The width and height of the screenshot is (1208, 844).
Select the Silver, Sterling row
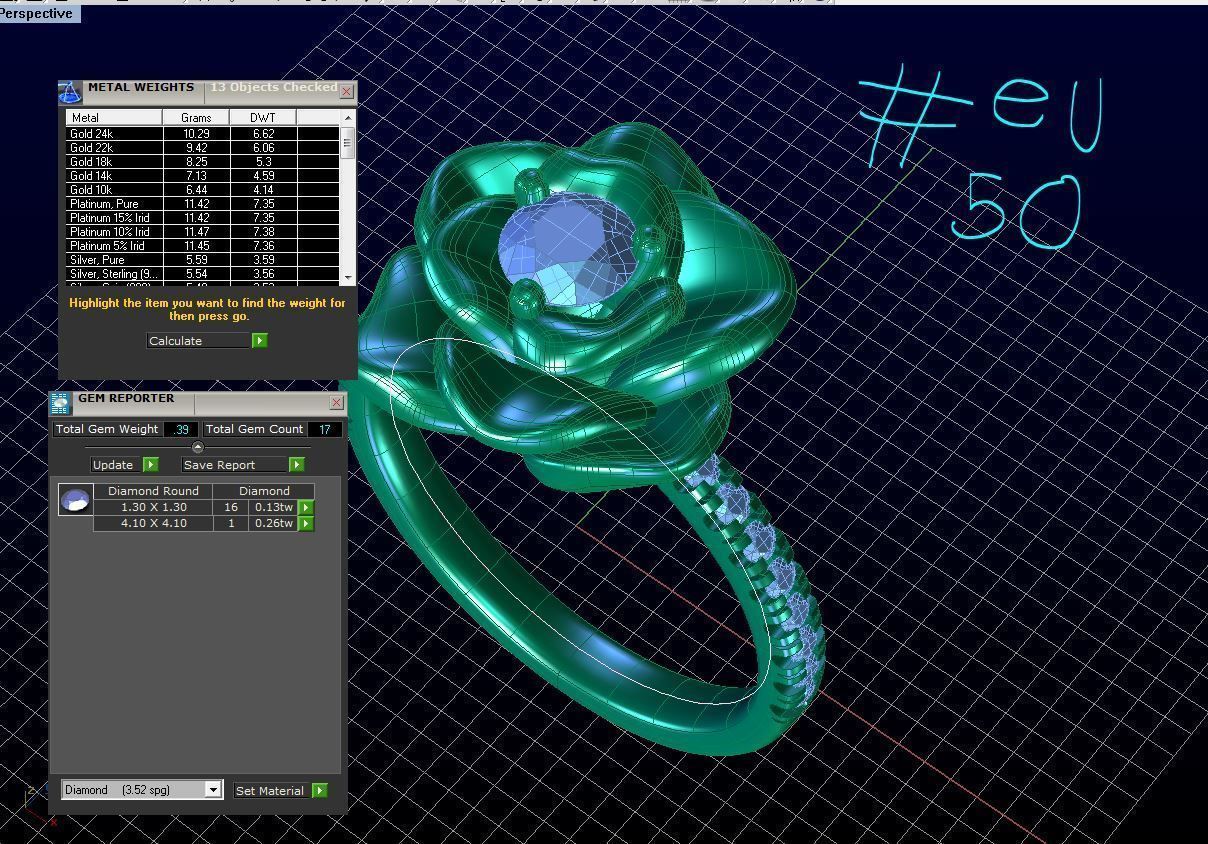coord(203,273)
